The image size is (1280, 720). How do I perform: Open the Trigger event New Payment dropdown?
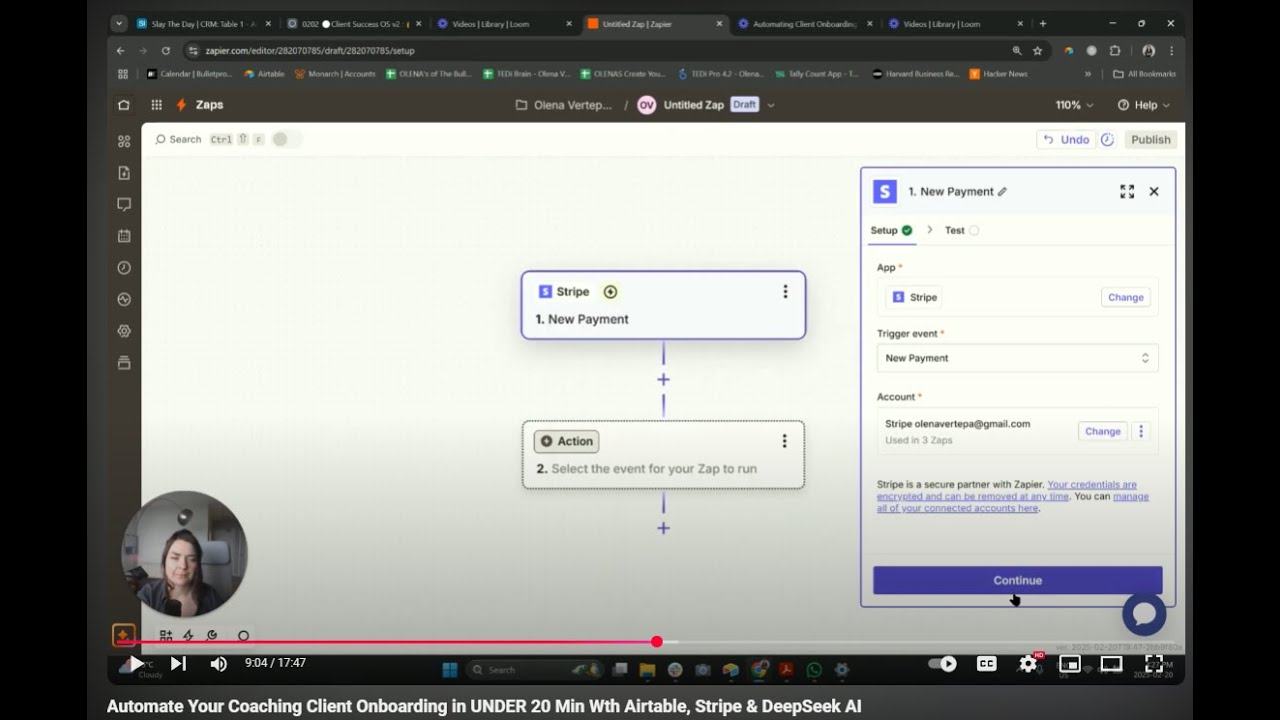click(1017, 358)
